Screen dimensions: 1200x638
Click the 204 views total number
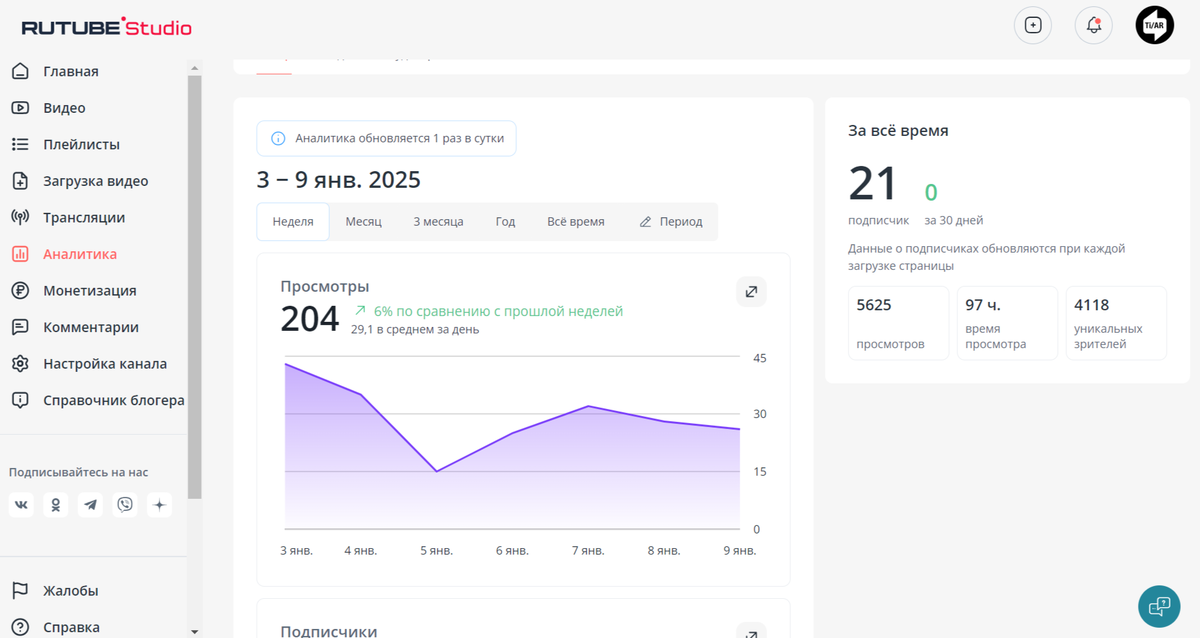(x=310, y=319)
